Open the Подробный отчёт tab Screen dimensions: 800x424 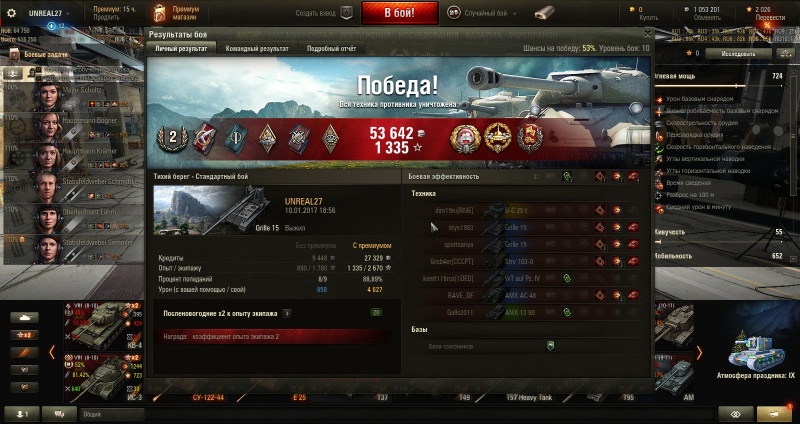pos(332,48)
